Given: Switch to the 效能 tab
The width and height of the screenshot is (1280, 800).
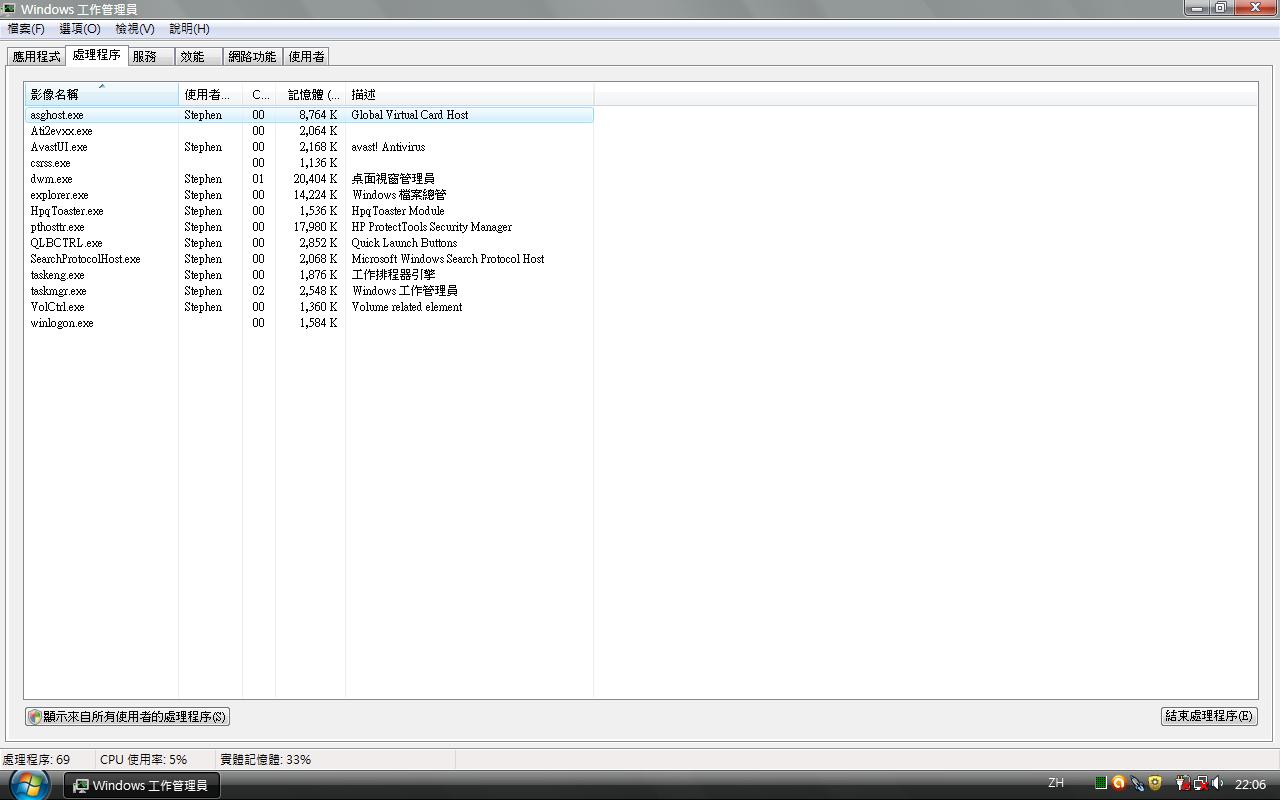Looking at the screenshot, I should click(x=199, y=57).
